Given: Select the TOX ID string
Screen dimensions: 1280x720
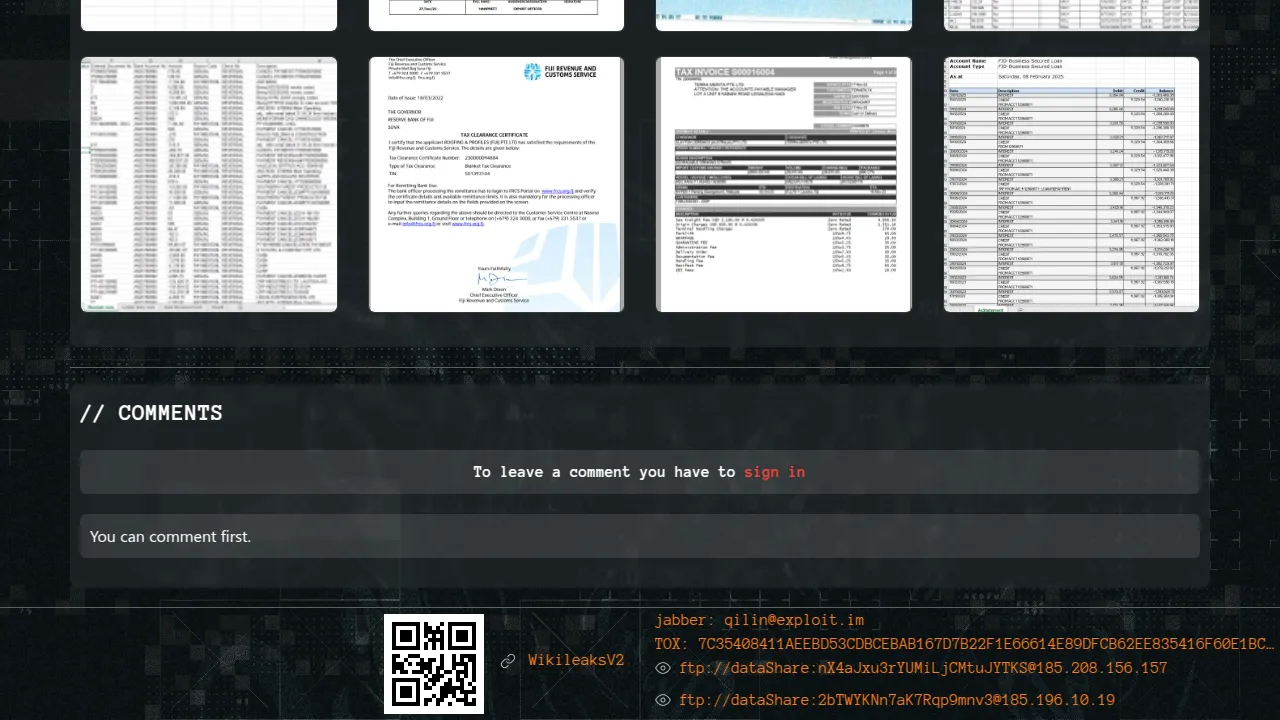Looking at the screenshot, I should pyautogui.click(x=964, y=644).
